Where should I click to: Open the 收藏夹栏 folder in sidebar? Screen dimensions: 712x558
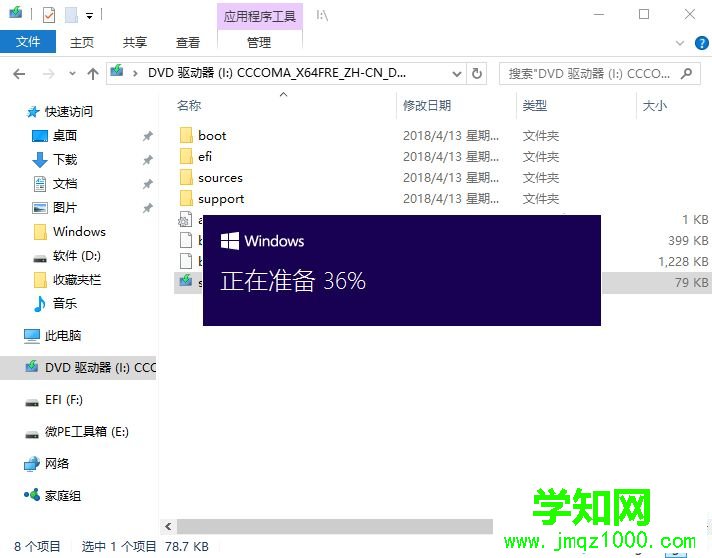click(77, 280)
